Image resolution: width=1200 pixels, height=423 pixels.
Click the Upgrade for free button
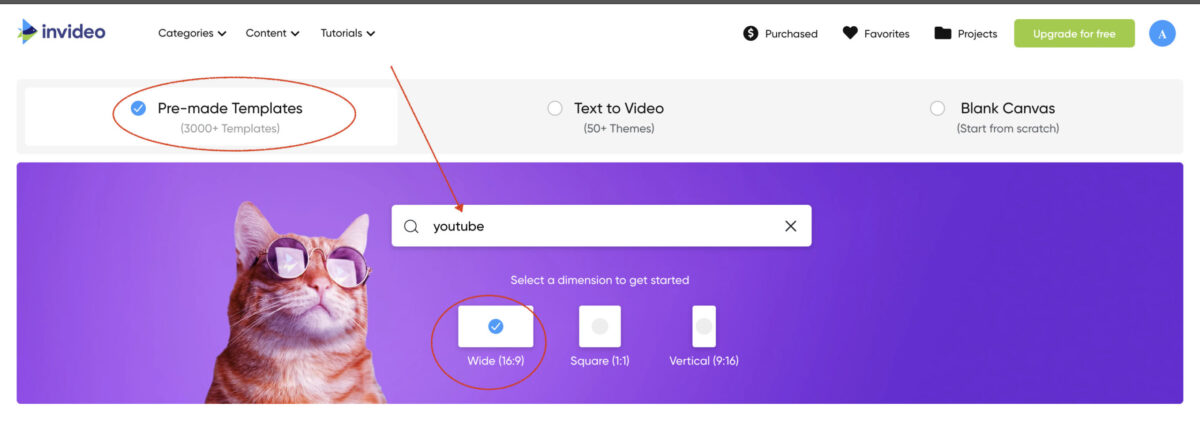click(x=1074, y=33)
